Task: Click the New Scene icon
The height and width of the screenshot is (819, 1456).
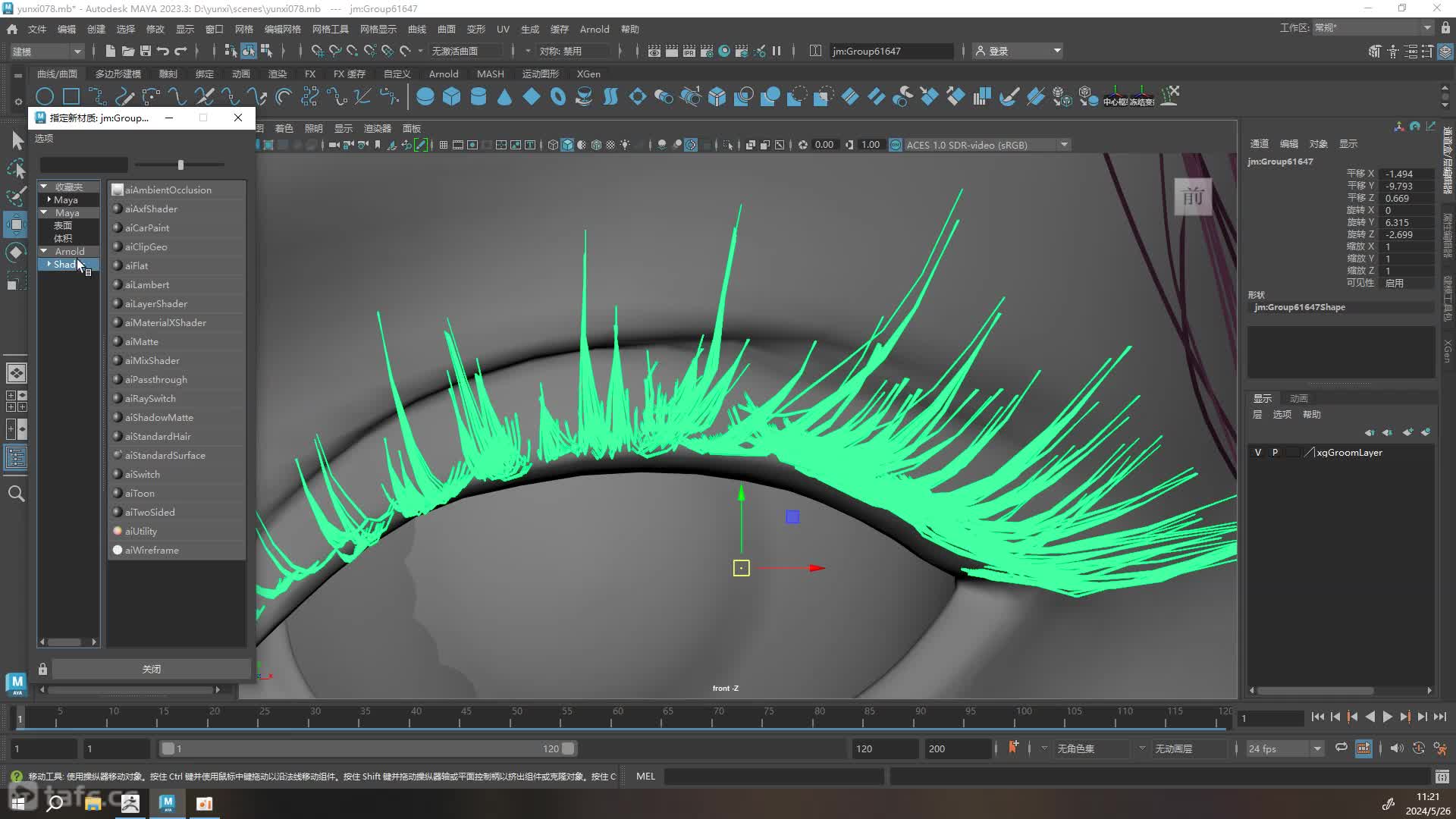Action: tap(110, 51)
